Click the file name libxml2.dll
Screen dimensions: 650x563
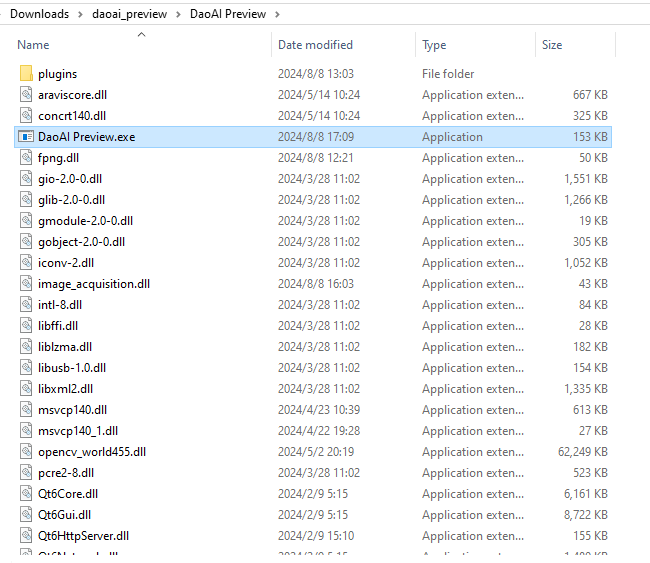[65, 389]
